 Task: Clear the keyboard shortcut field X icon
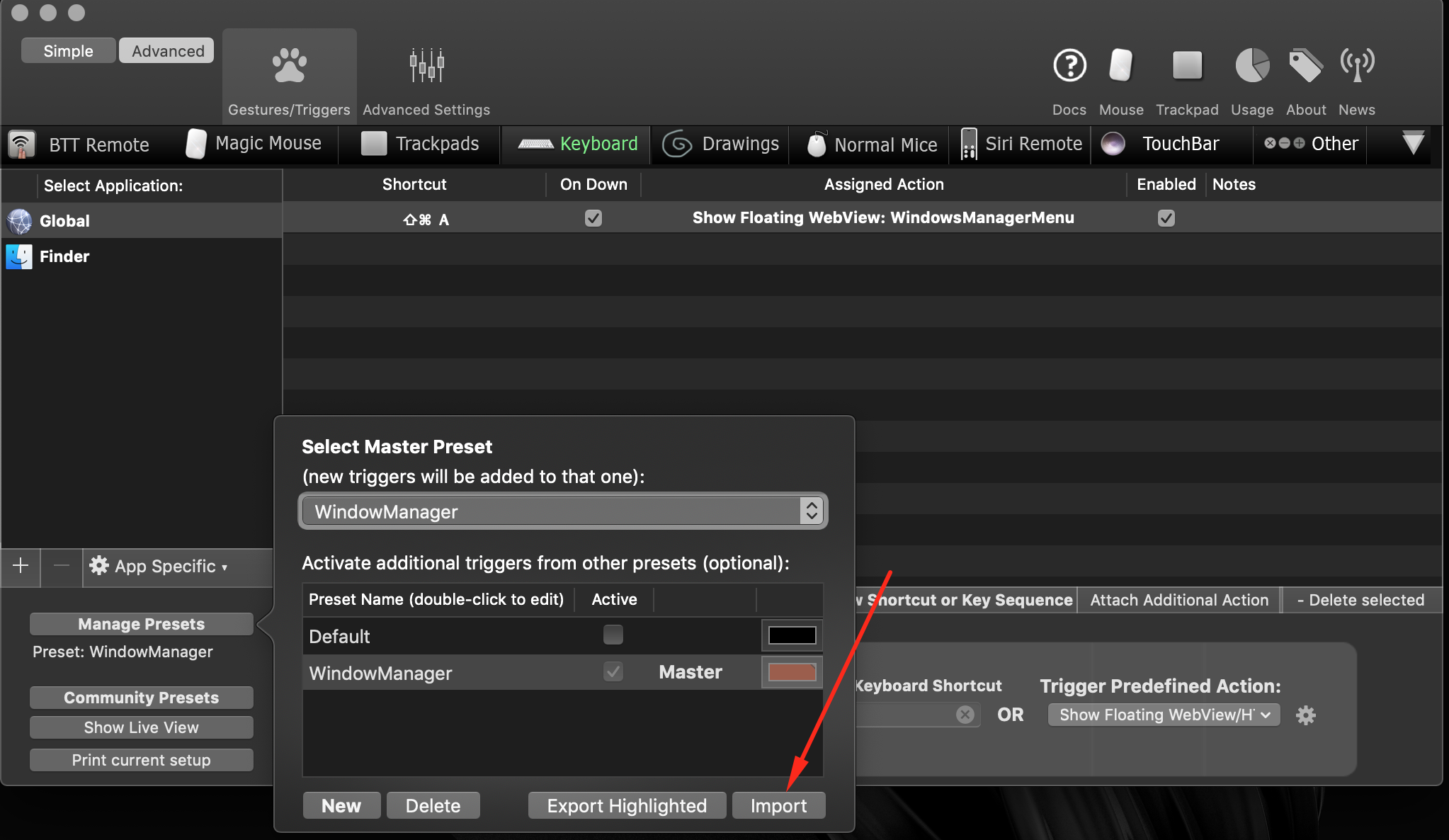[965, 715]
